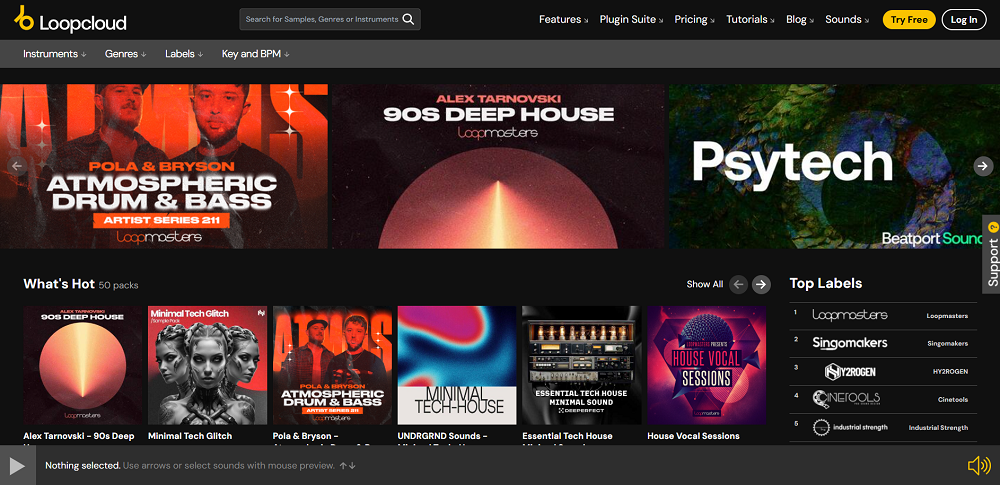Open the Key and BPM dropdown
The height and width of the screenshot is (485, 1000).
coord(255,54)
